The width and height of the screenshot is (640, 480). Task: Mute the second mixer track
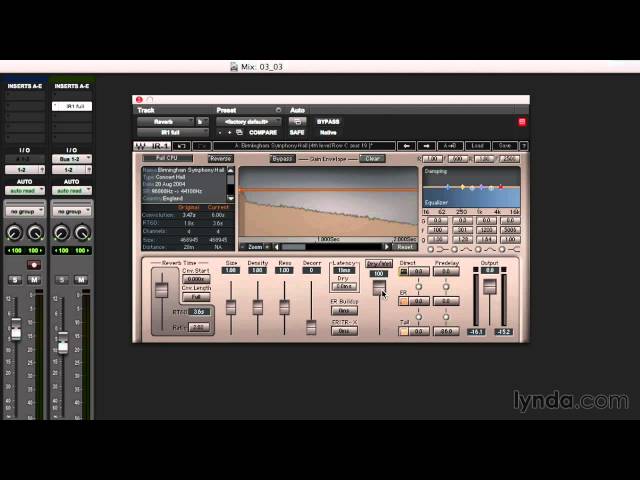(x=81, y=280)
